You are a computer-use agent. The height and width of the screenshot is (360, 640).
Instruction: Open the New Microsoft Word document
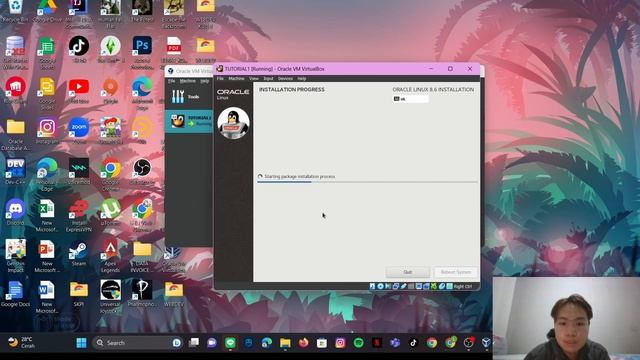click(x=47, y=297)
